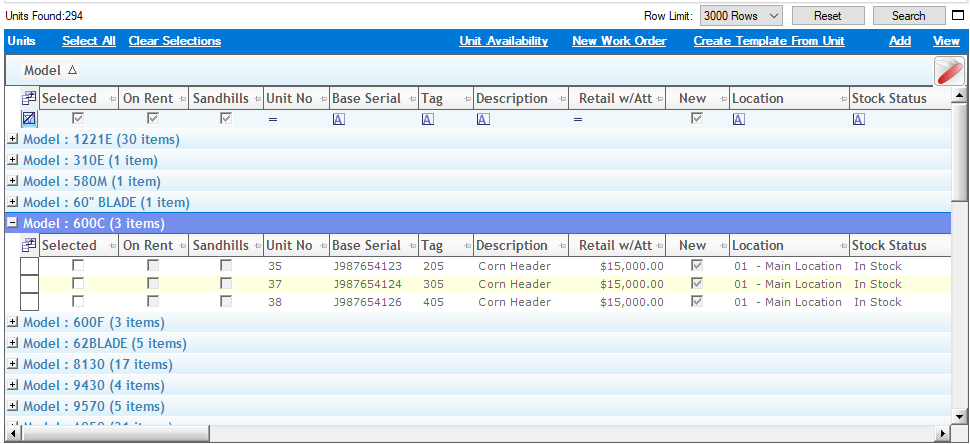Open the Row Limit dropdown
The image size is (970, 444).
741,16
